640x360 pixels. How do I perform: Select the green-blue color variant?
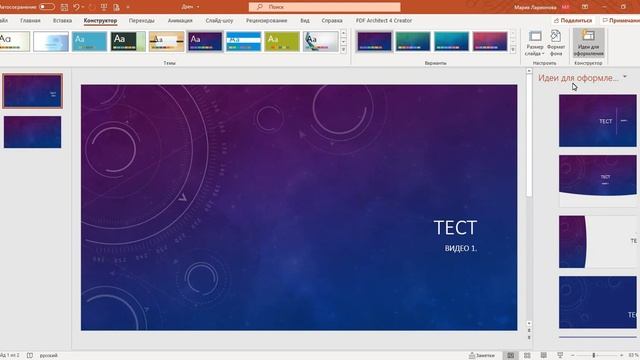coord(413,41)
